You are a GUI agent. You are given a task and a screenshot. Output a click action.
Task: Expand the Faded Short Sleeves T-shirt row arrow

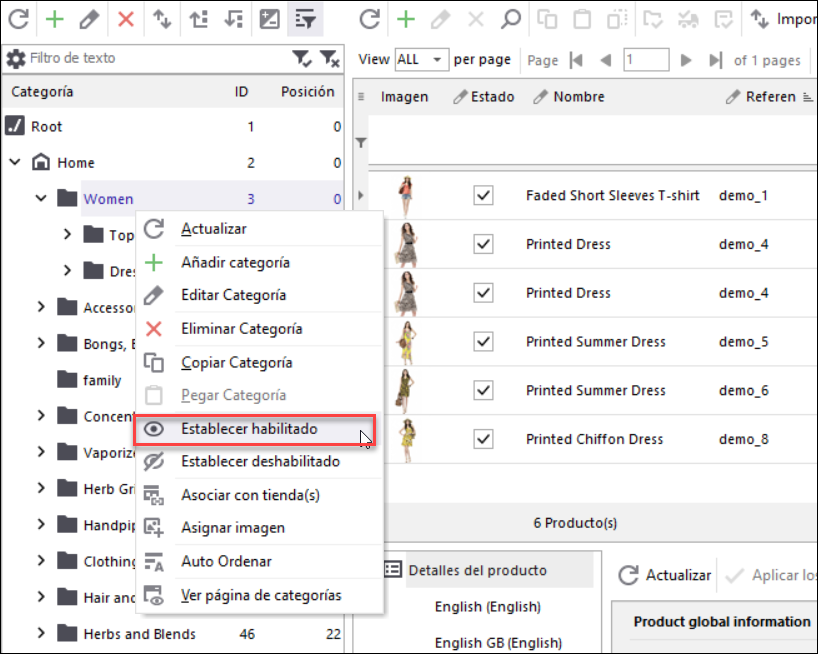point(360,195)
